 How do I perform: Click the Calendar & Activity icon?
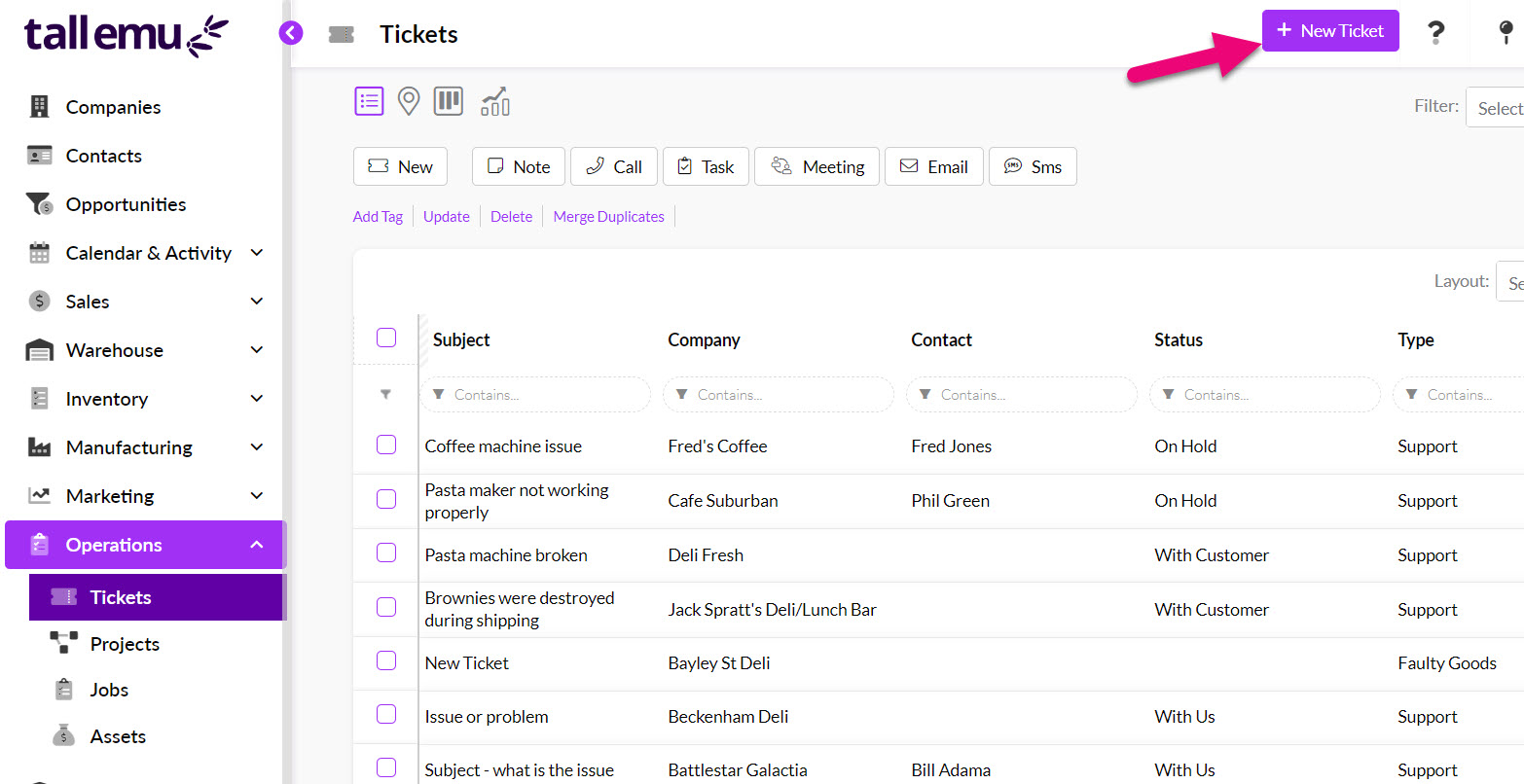[x=39, y=253]
